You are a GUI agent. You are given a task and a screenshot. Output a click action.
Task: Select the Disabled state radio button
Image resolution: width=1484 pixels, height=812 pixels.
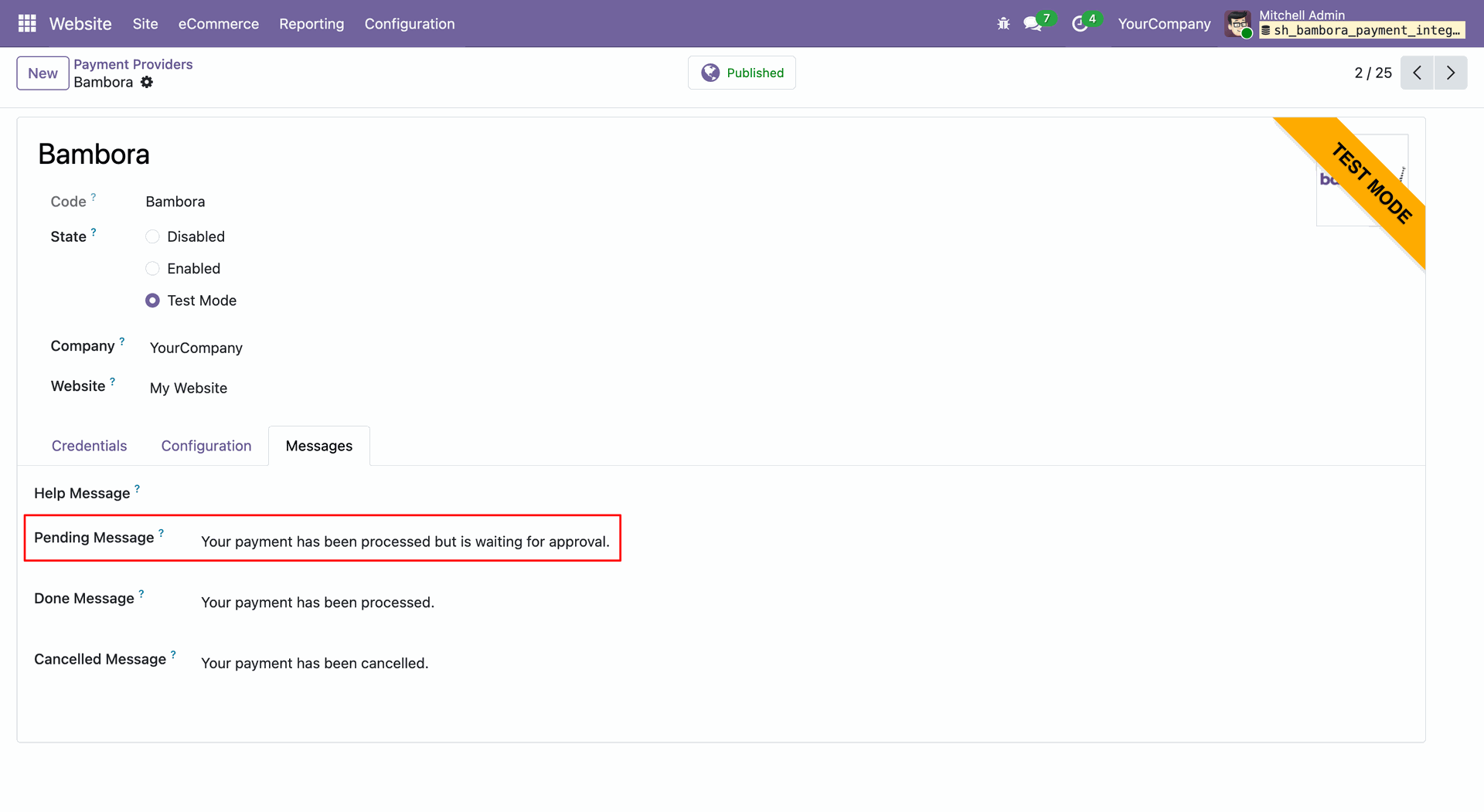[x=152, y=236]
